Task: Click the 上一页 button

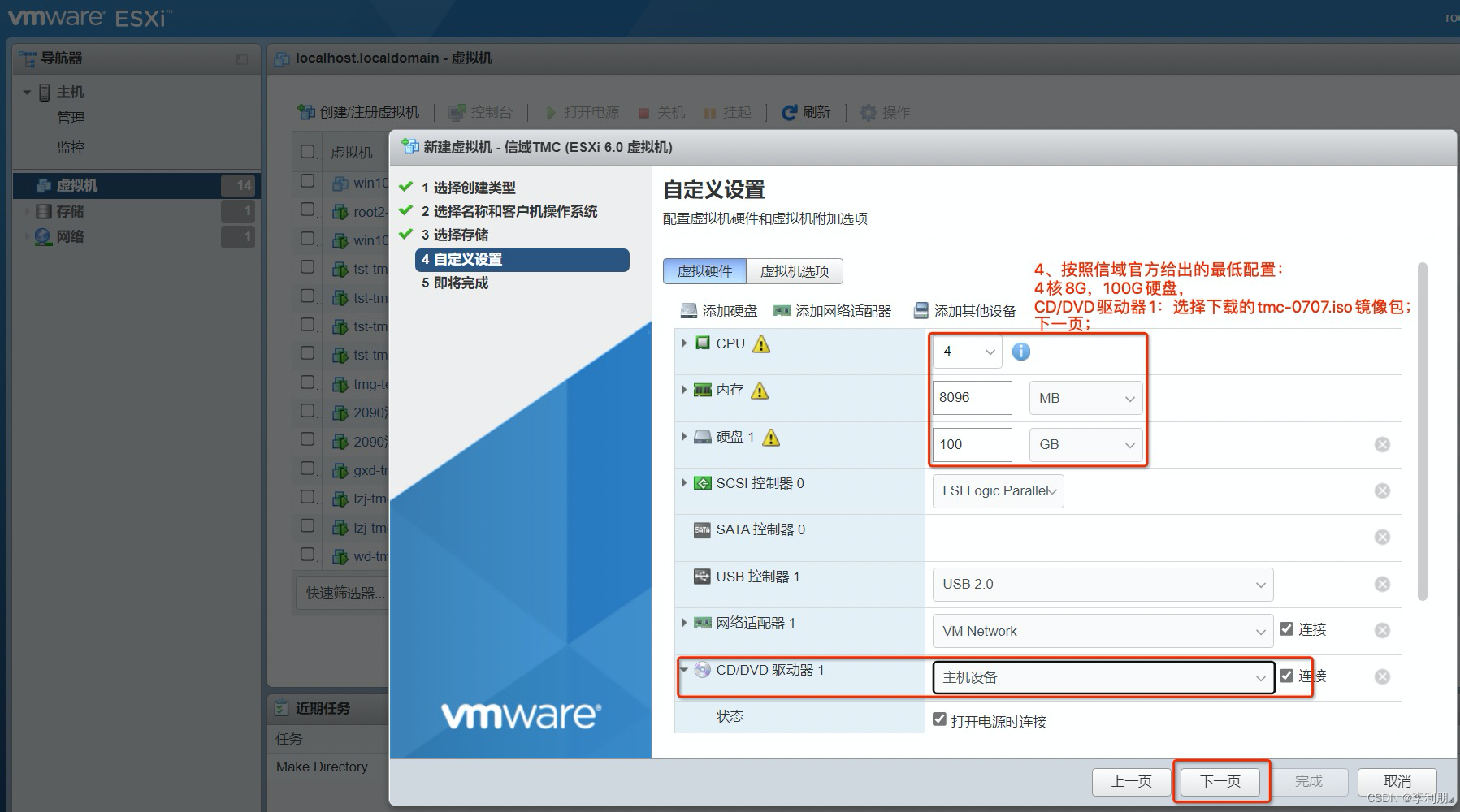Action: 1131,781
